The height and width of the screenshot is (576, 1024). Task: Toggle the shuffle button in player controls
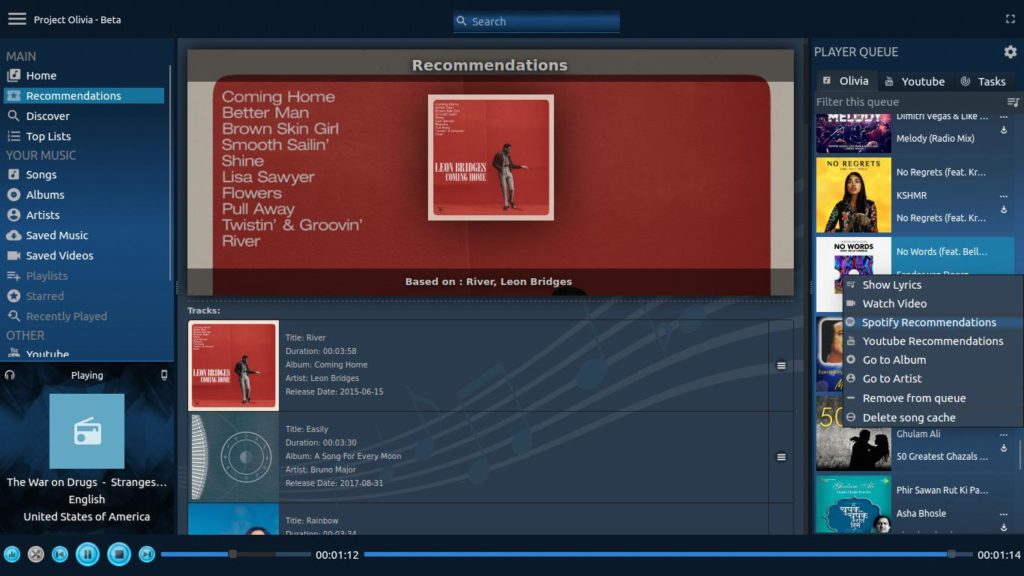(36, 554)
